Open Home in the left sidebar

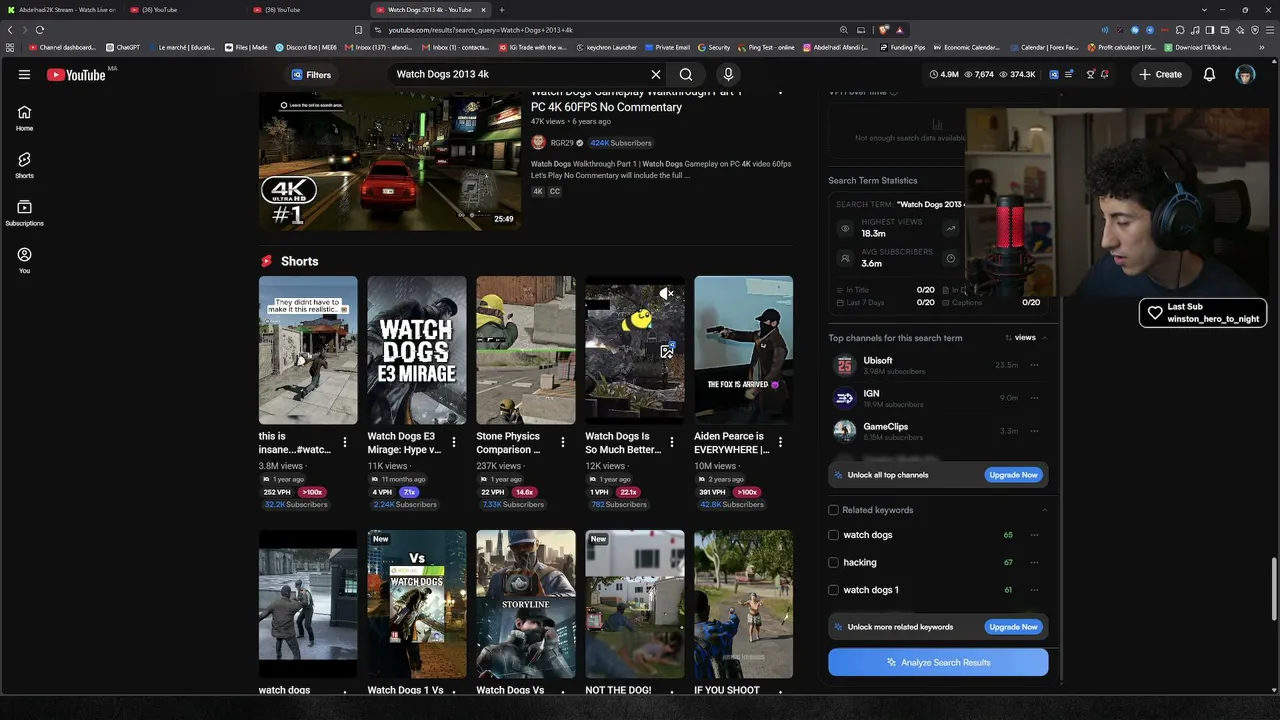pos(24,119)
